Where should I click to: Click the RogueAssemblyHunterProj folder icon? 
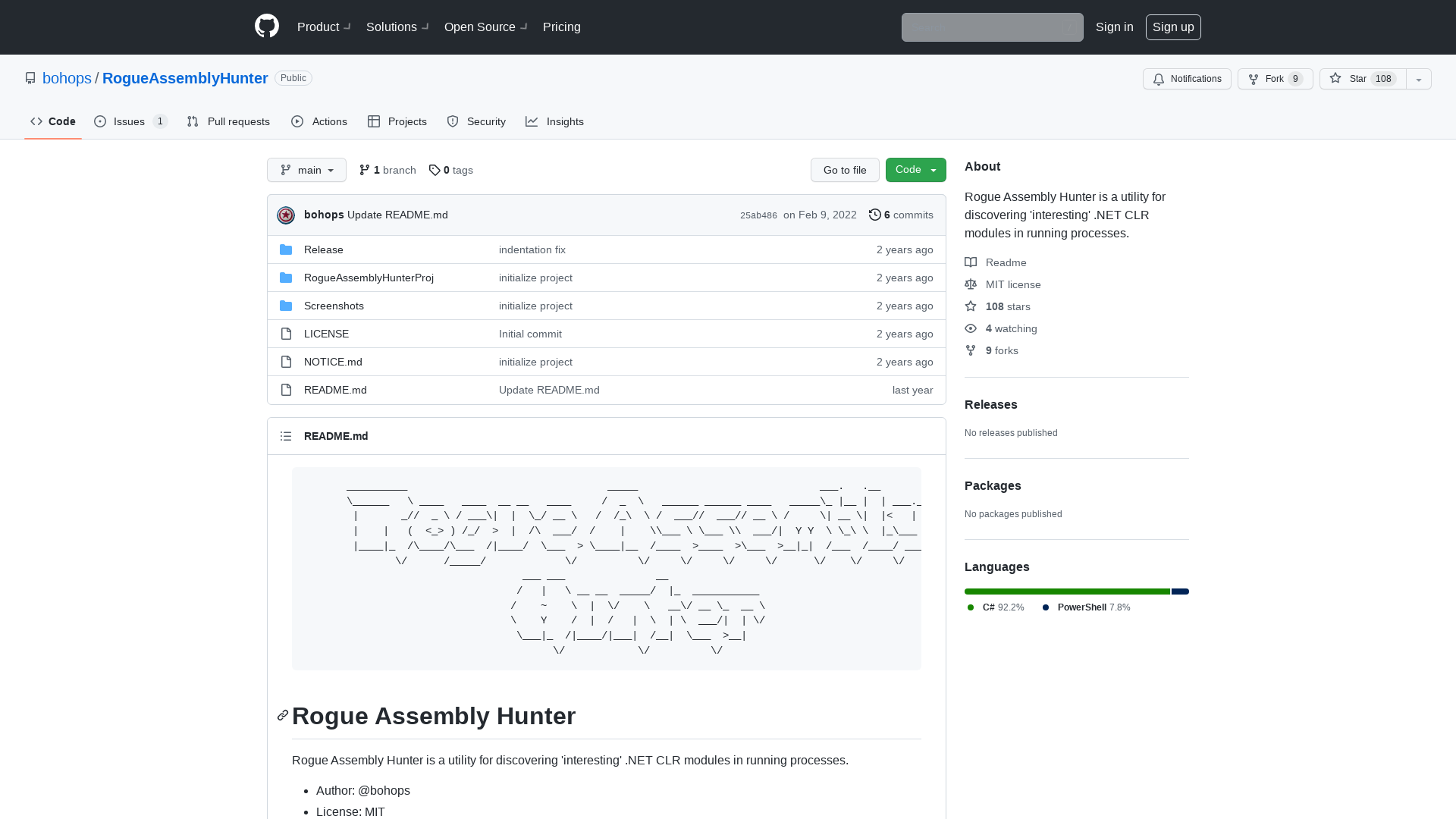[286, 278]
